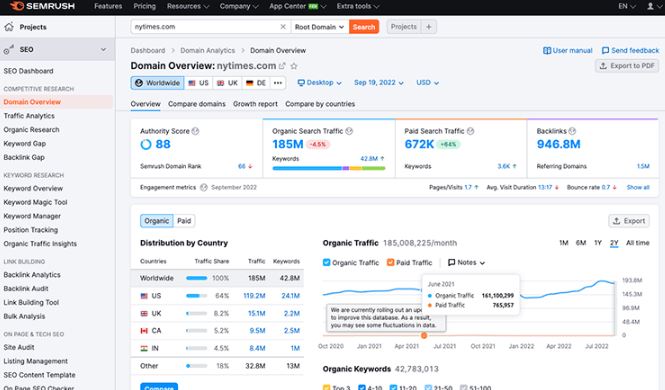Click the Send feedback chat icon
The width and height of the screenshot is (665, 390).
point(605,50)
